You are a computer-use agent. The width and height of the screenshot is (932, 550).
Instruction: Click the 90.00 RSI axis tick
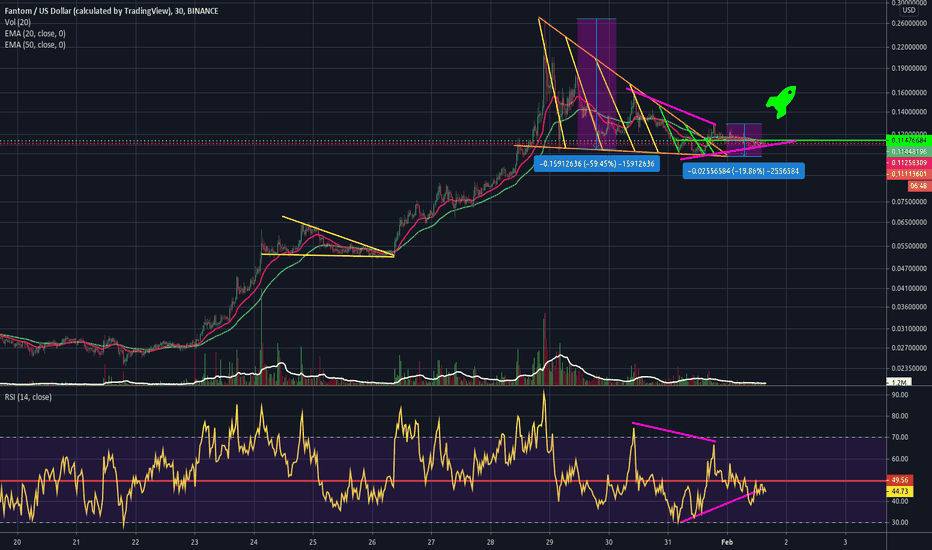[x=899, y=394]
